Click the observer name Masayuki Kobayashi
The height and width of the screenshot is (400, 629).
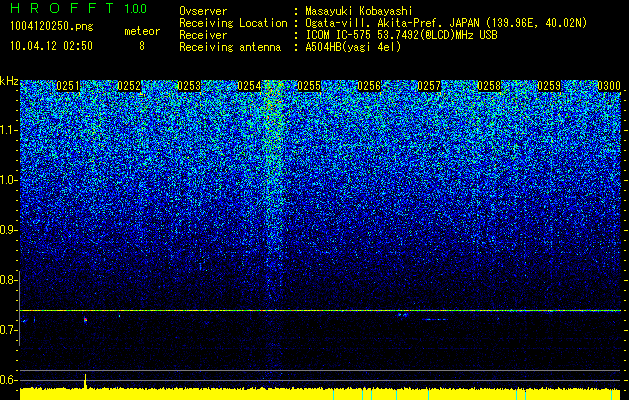tap(358, 11)
